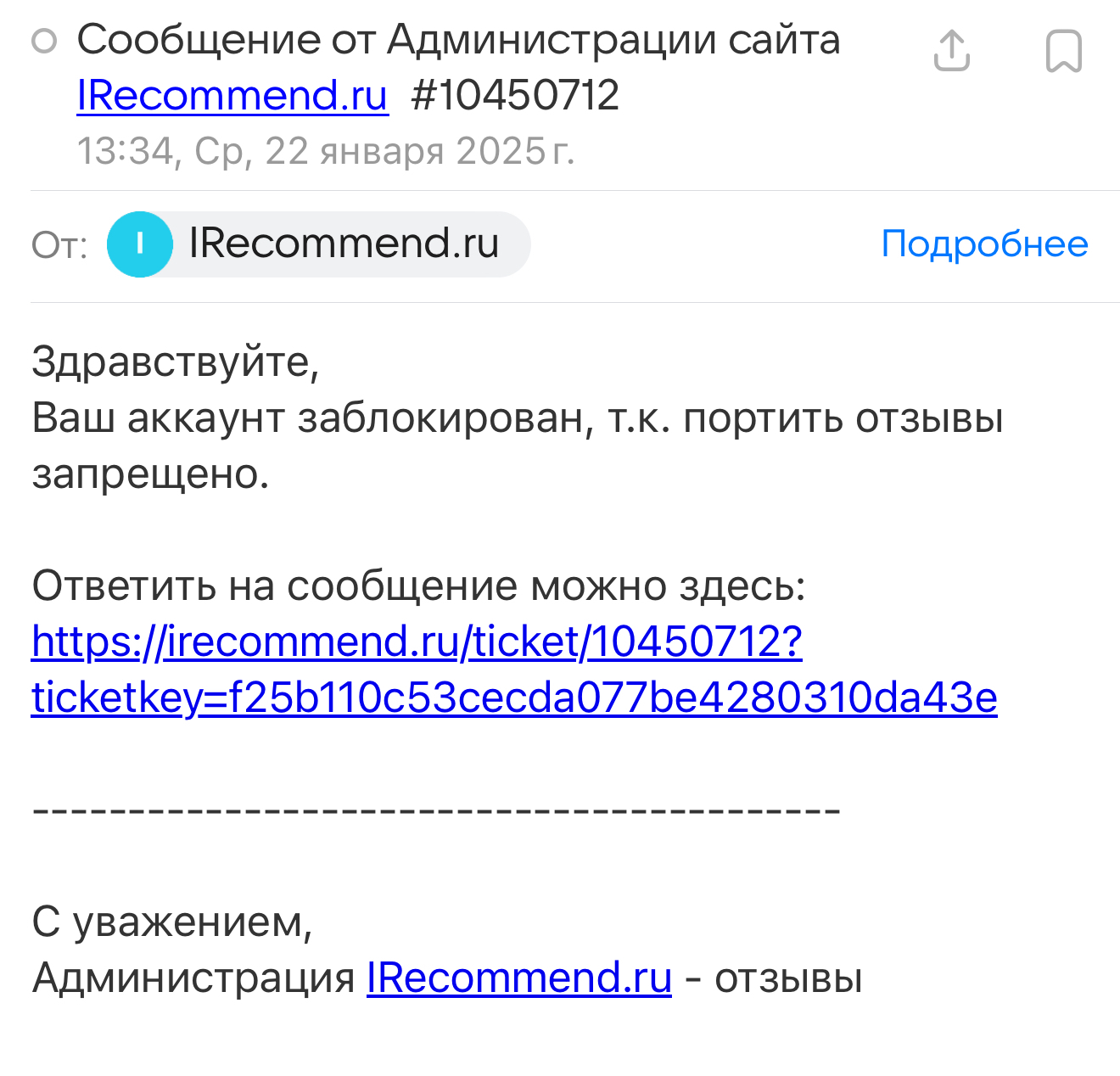Bookmark this email with the flag icon

coord(1063,51)
